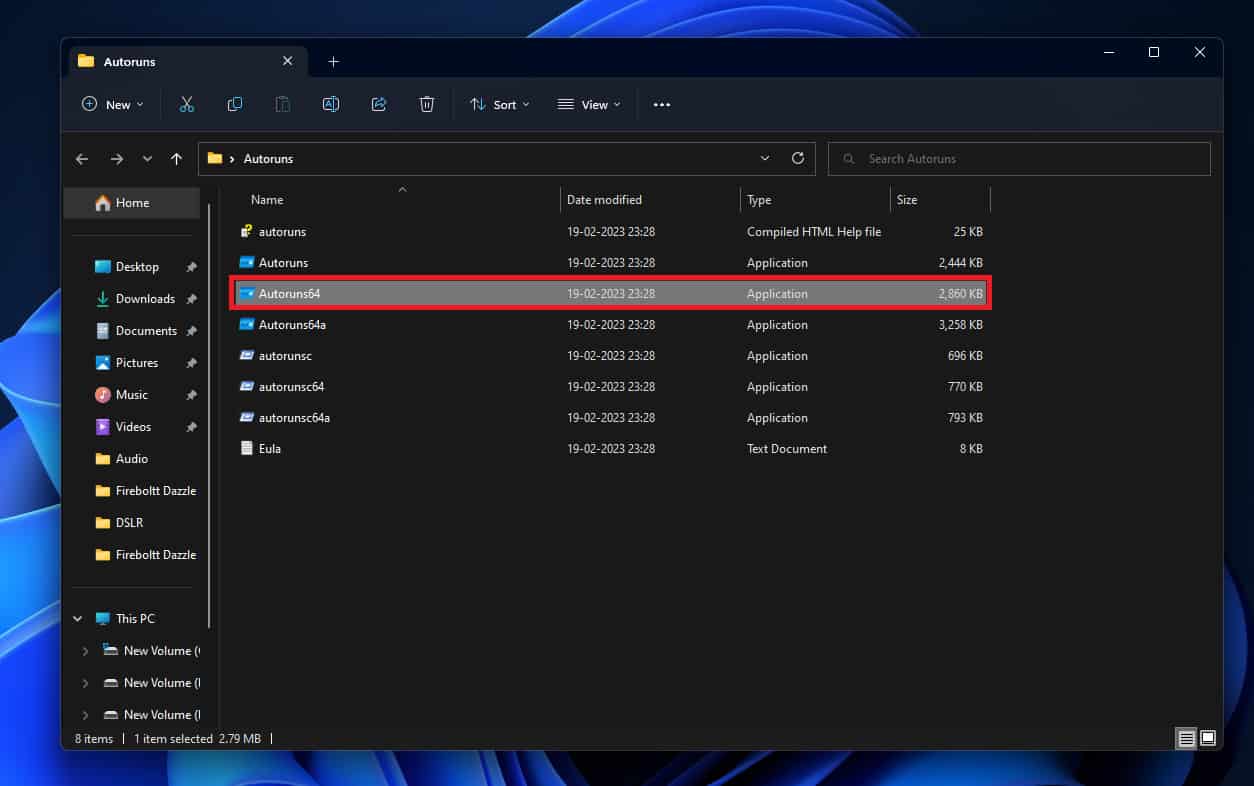Image resolution: width=1254 pixels, height=786 pixels.
Task: Click the Delete trash can icon
Action: [427, 104]
